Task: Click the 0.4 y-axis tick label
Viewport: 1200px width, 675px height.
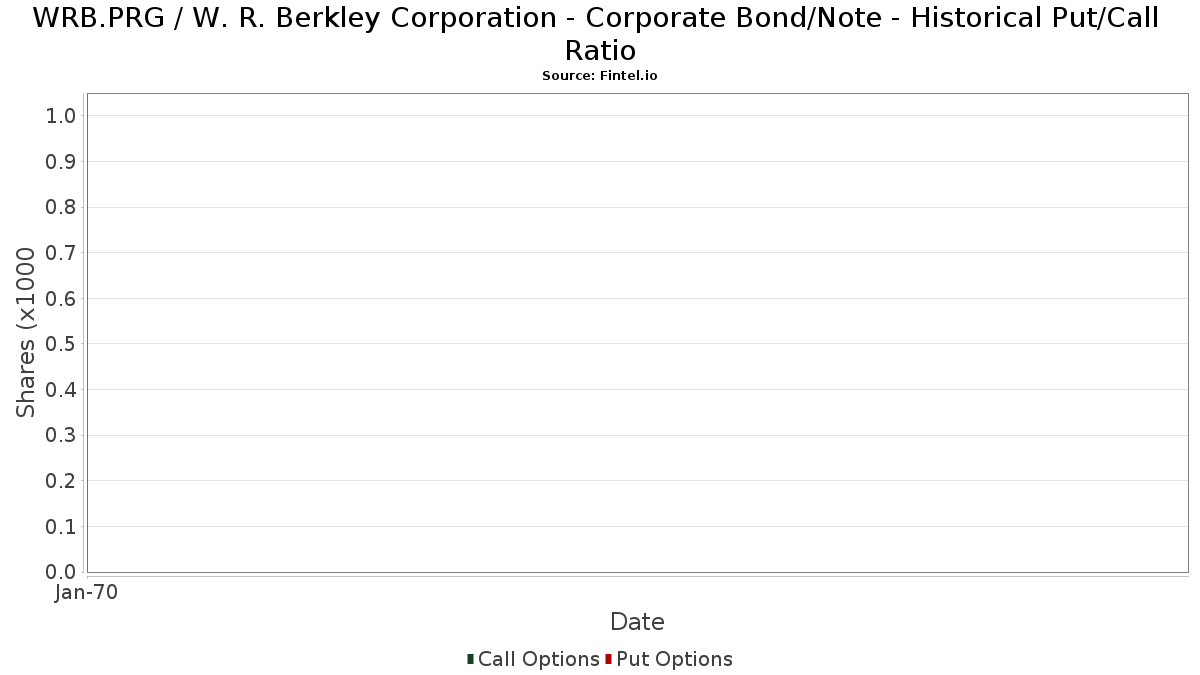Action: (x=61, y=390)
